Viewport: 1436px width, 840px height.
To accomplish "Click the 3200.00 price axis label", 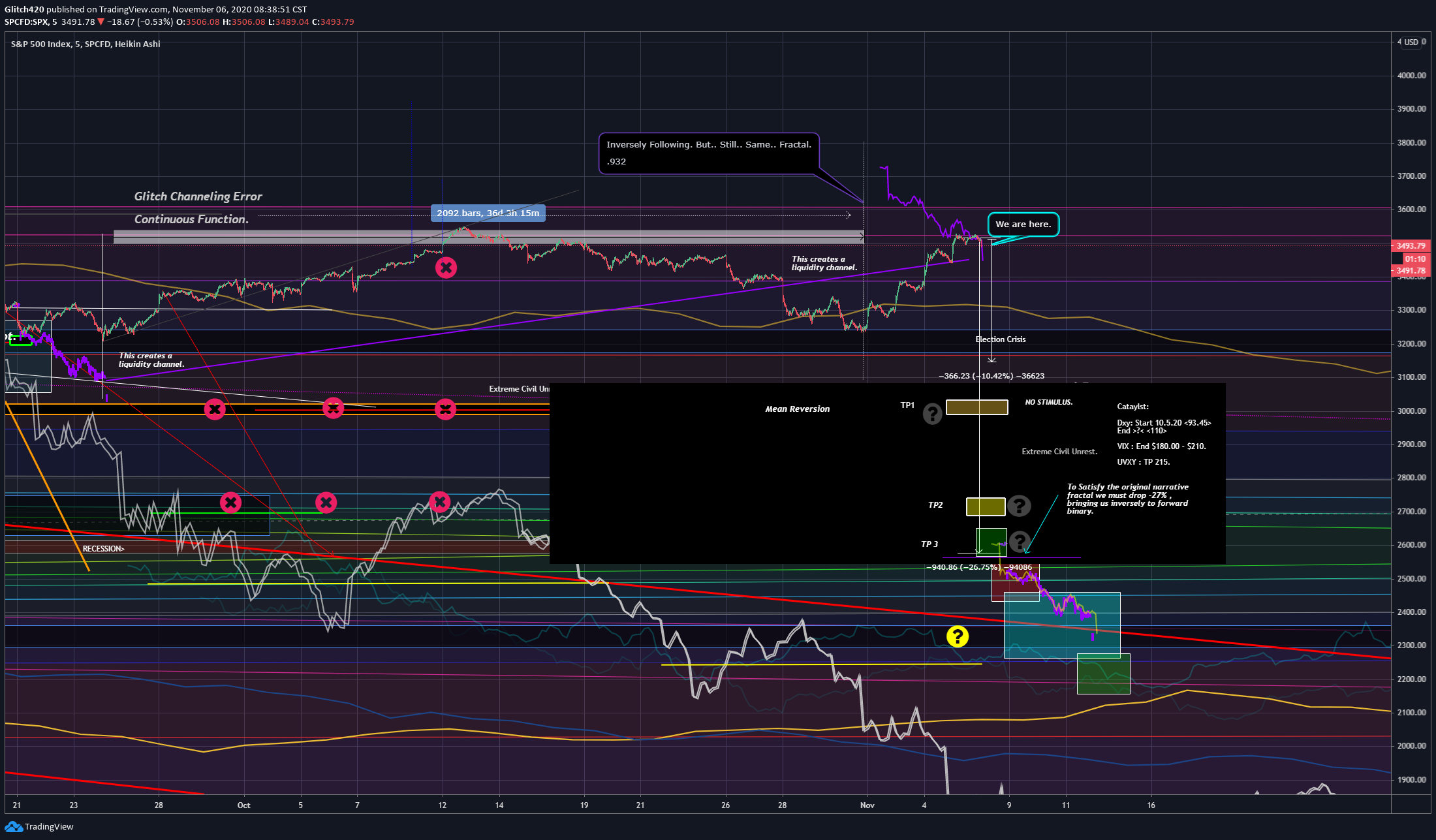I will pos(1412,344).
